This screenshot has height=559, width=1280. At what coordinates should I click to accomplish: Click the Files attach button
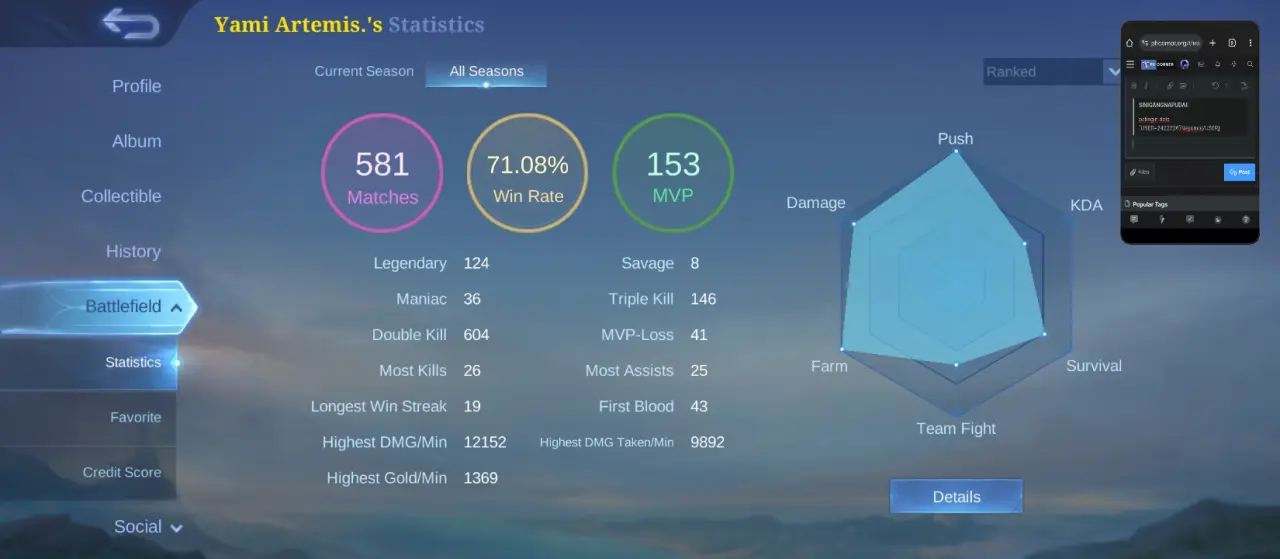(1140, 172)
